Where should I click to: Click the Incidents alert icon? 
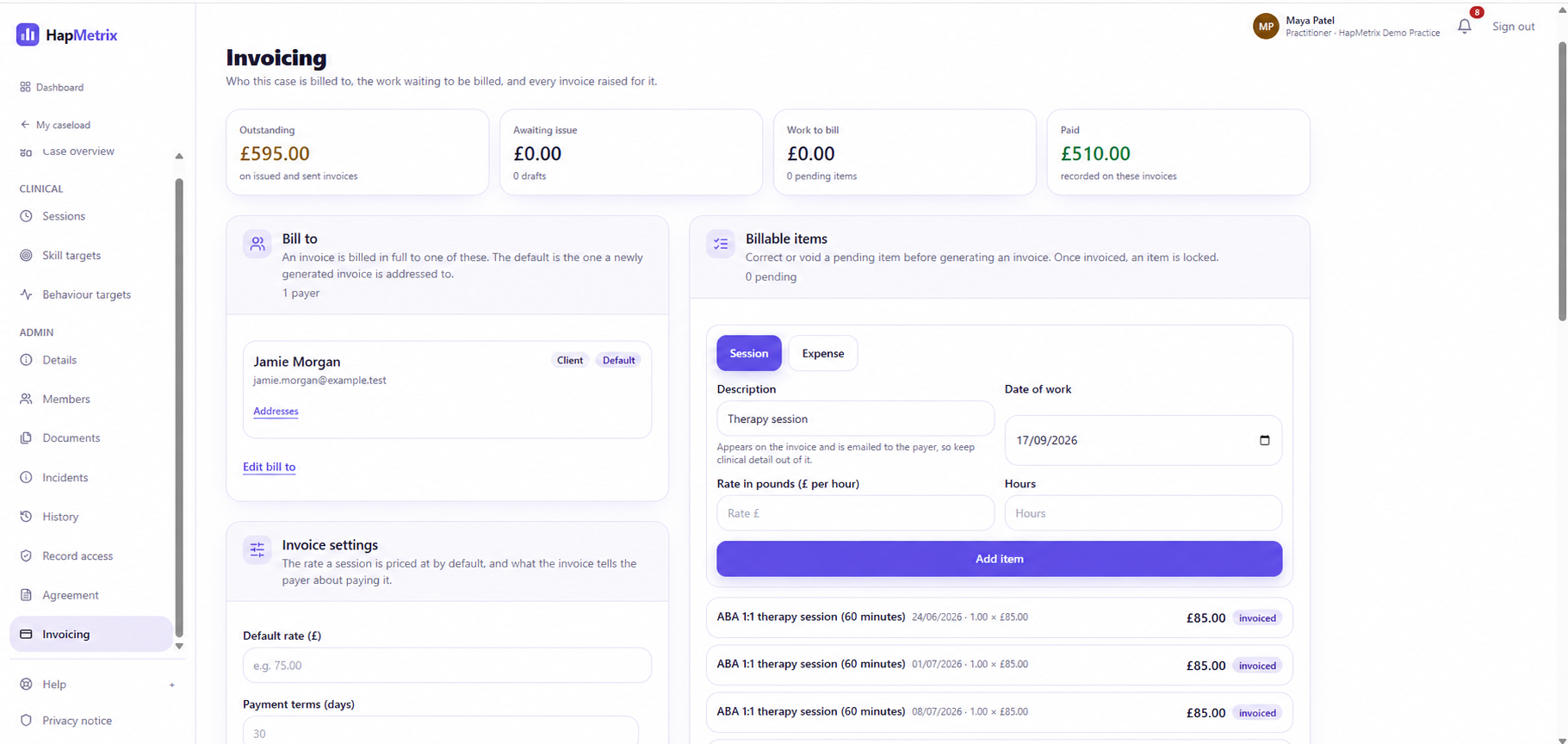[x=26, y=477]
